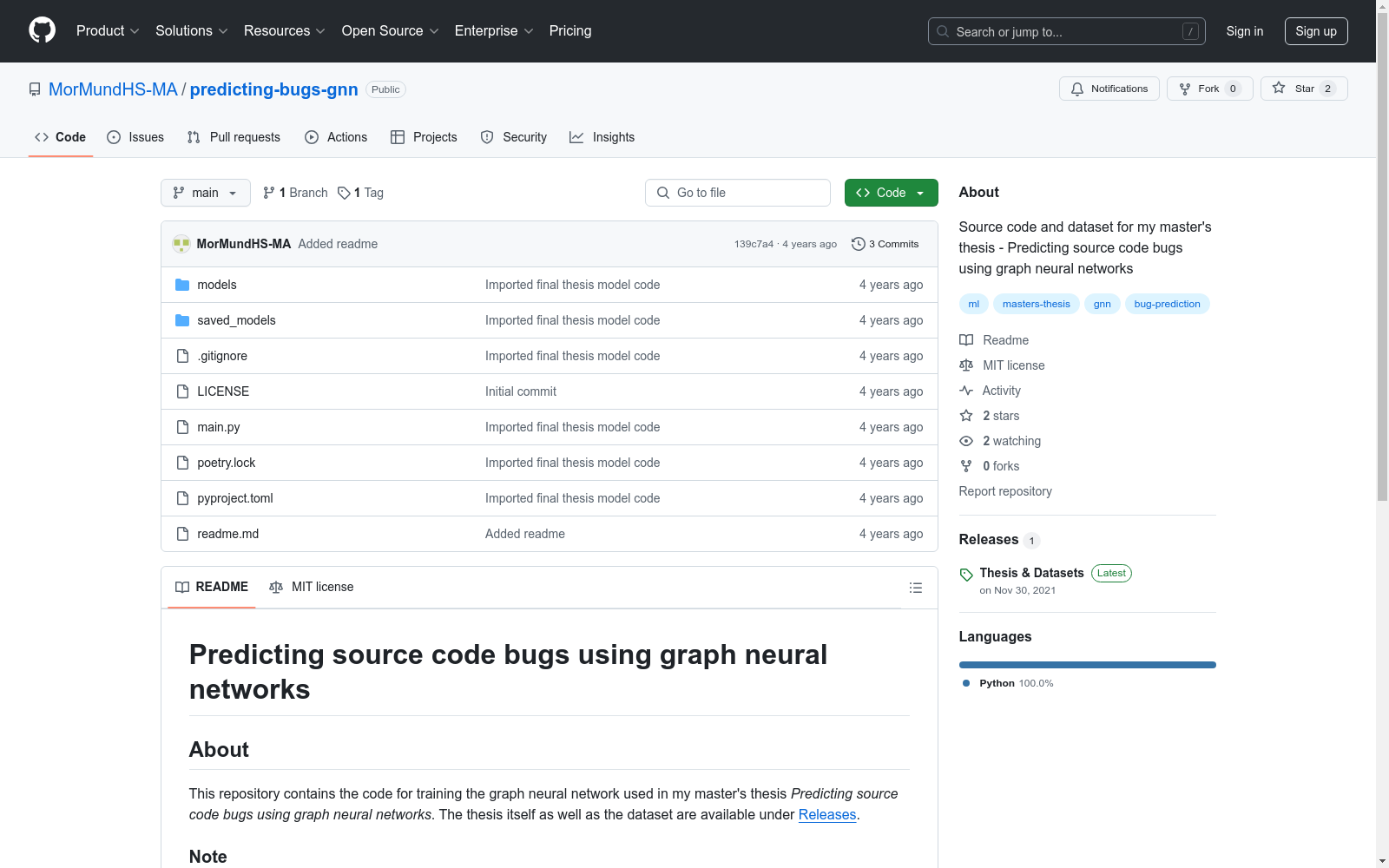The image size is (1389, 868).
Task: Switch to the MIT license tab in file viewer
Action: coord(312,587)
